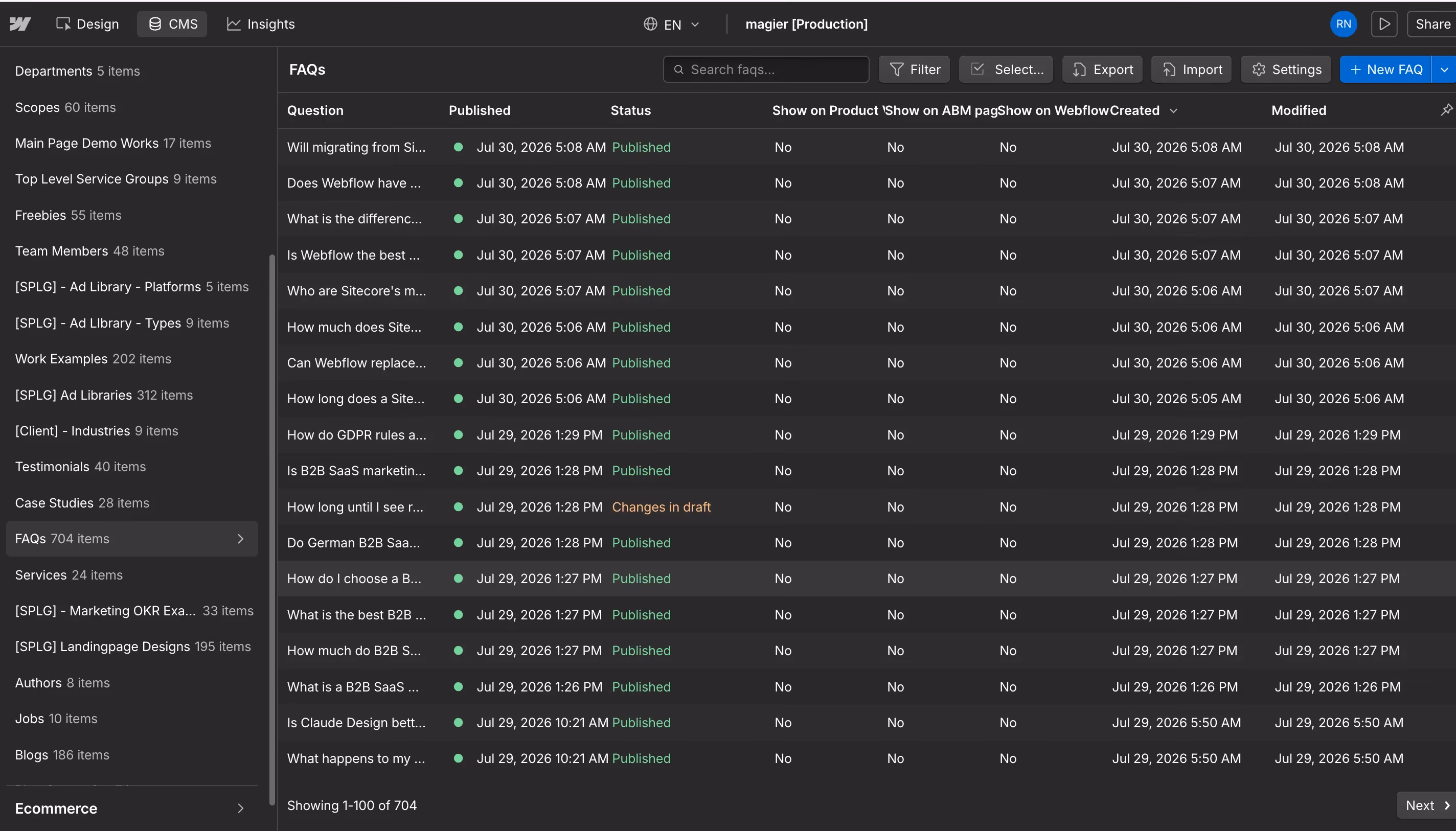This screenshot has width=1456, height=831.
Task: Open the Departments collection
Action: pyautogui.click(x=132, y=72)
